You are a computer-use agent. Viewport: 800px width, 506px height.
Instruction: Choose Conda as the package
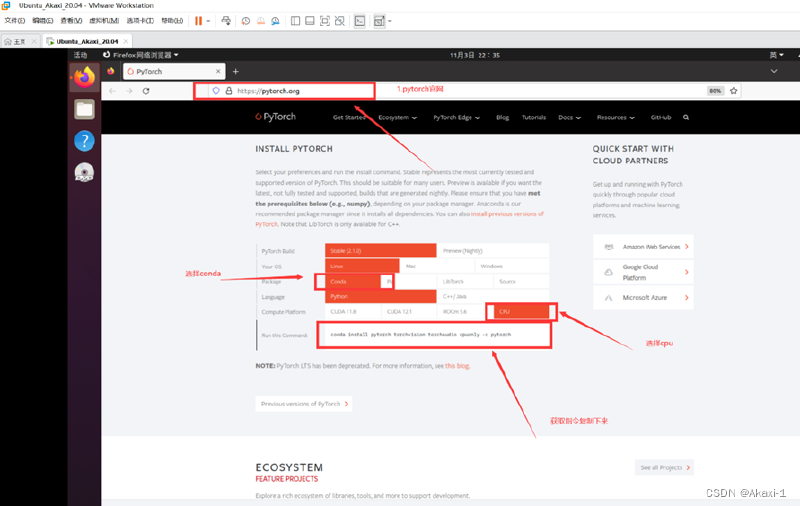(353, 281)
